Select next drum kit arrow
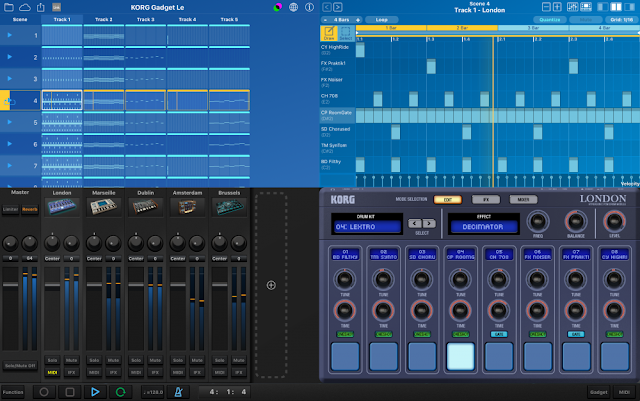 429,223
